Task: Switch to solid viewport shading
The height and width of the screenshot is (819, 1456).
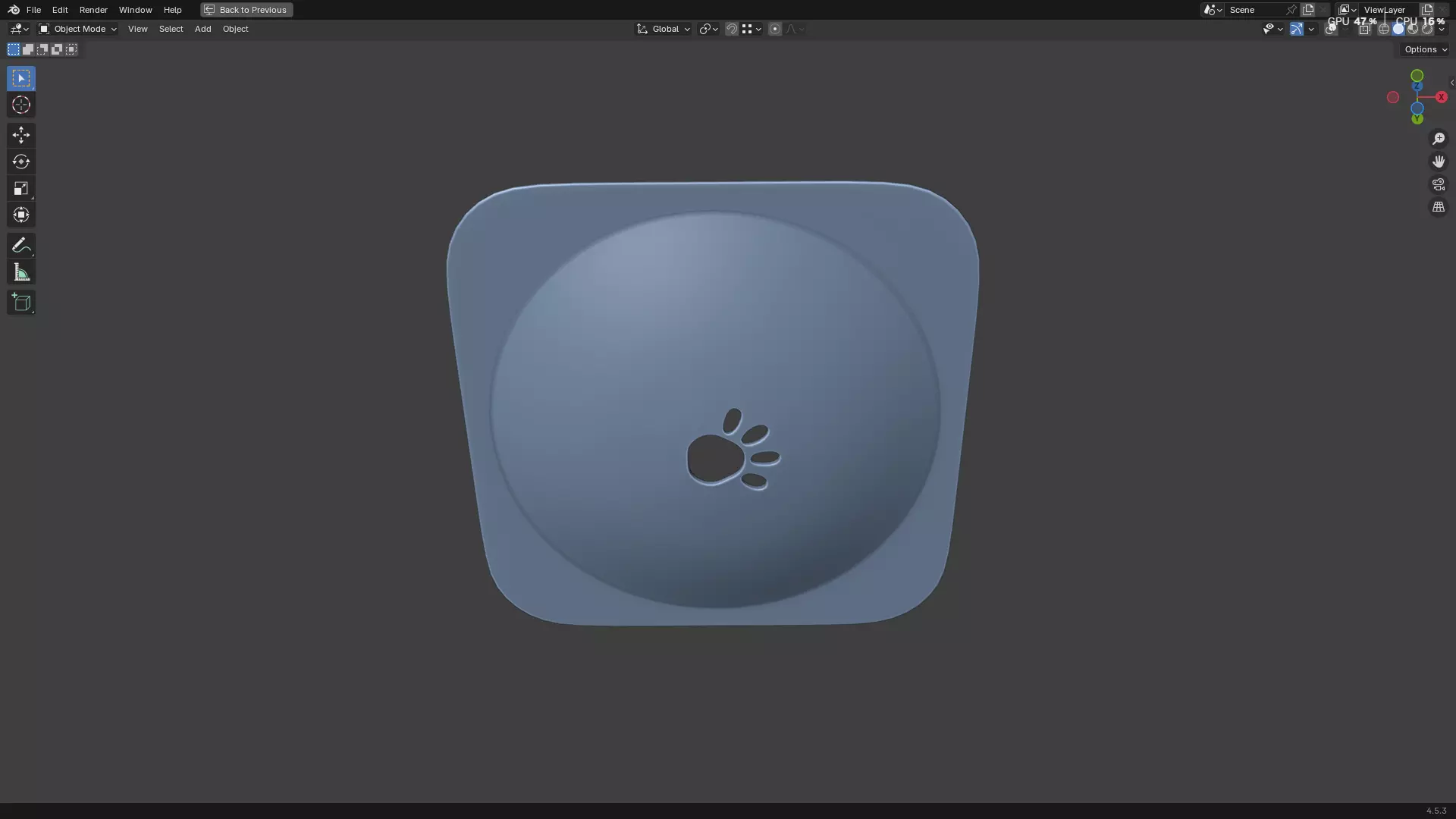Action: click(x=1398, y=29)
